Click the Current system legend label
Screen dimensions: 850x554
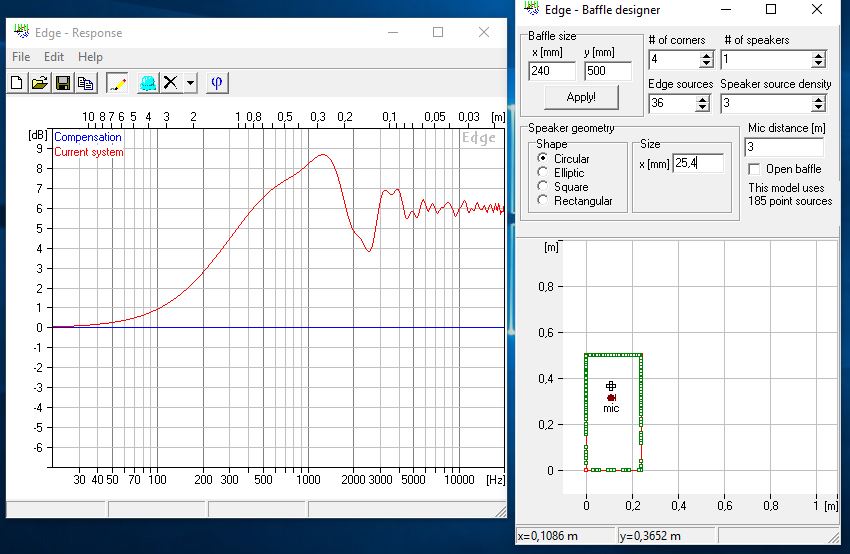89,152
